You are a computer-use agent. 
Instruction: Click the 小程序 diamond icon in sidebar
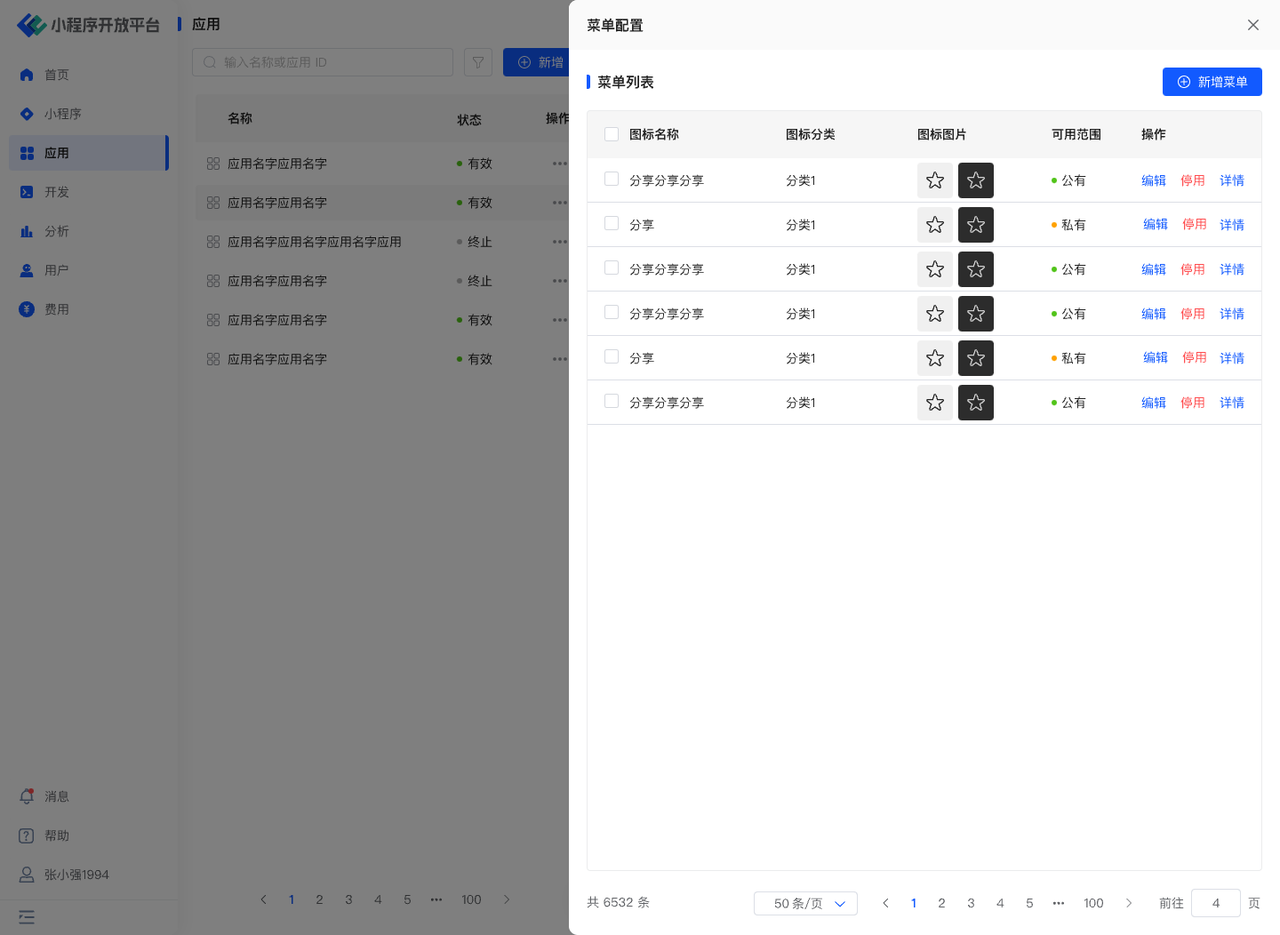pos(27,114)
